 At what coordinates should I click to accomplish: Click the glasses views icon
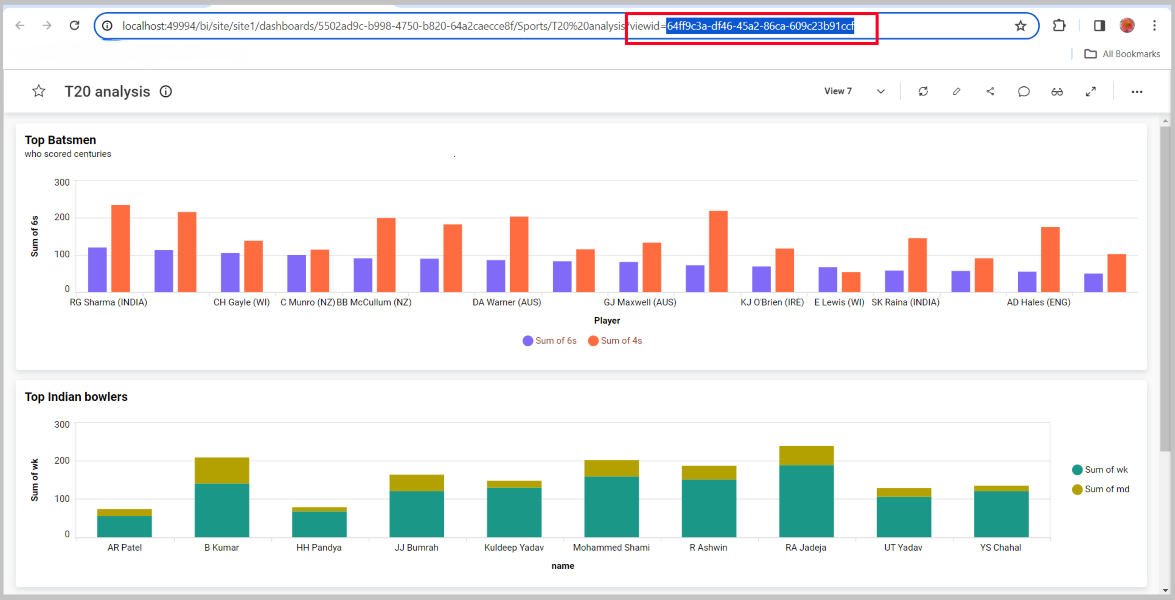pyautogui.click(x=1057, y=91)
